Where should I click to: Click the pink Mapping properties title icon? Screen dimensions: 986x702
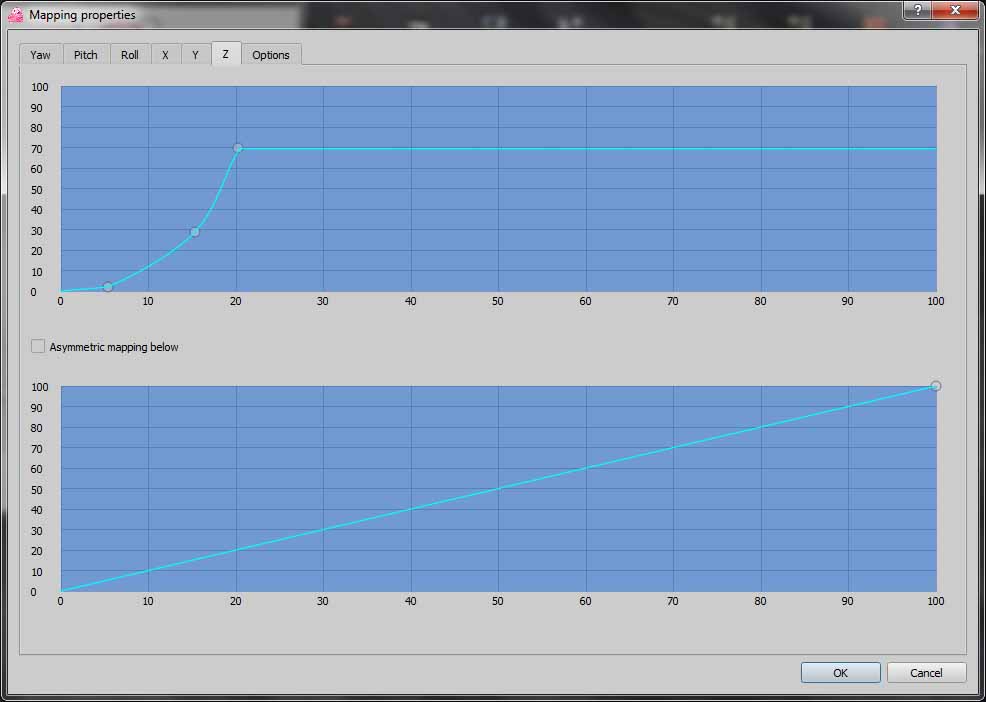point(16,15)
